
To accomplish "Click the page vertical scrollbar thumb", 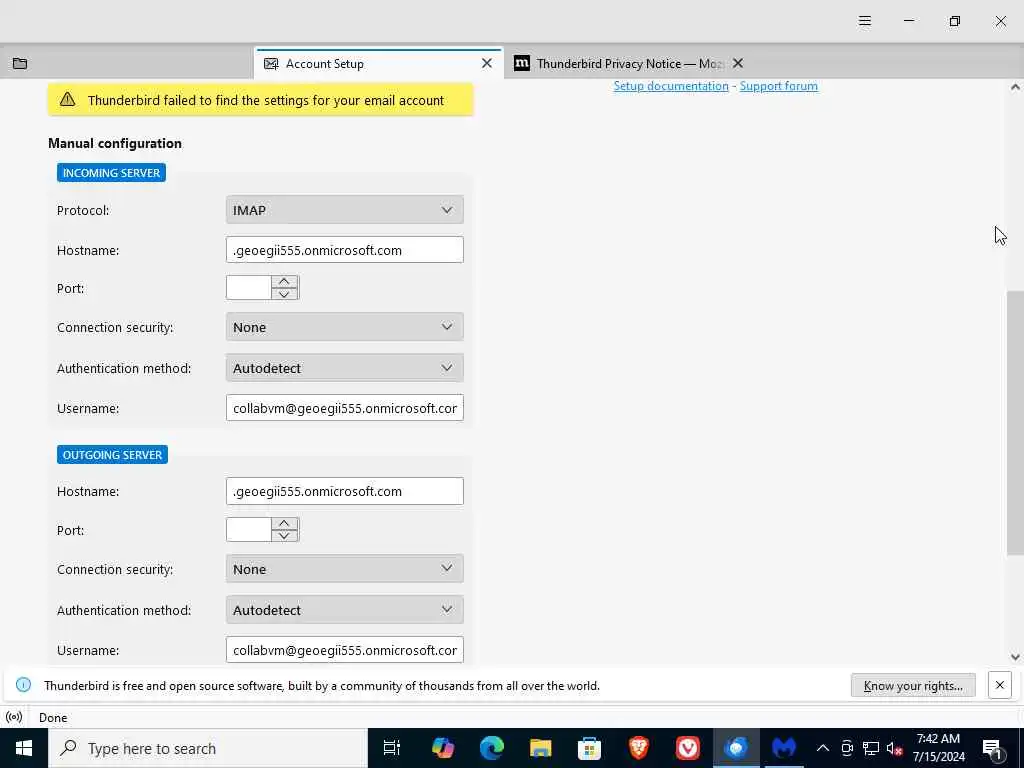I will point(1015,423).
